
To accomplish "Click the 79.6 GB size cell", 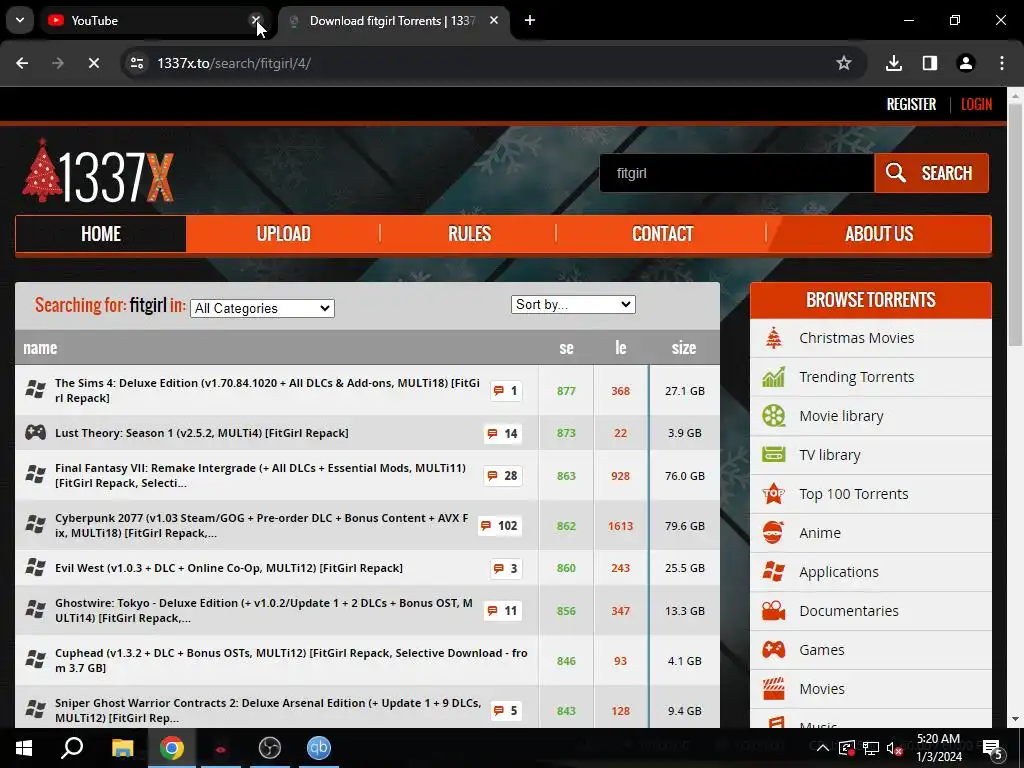I will [x=684, y=526].
